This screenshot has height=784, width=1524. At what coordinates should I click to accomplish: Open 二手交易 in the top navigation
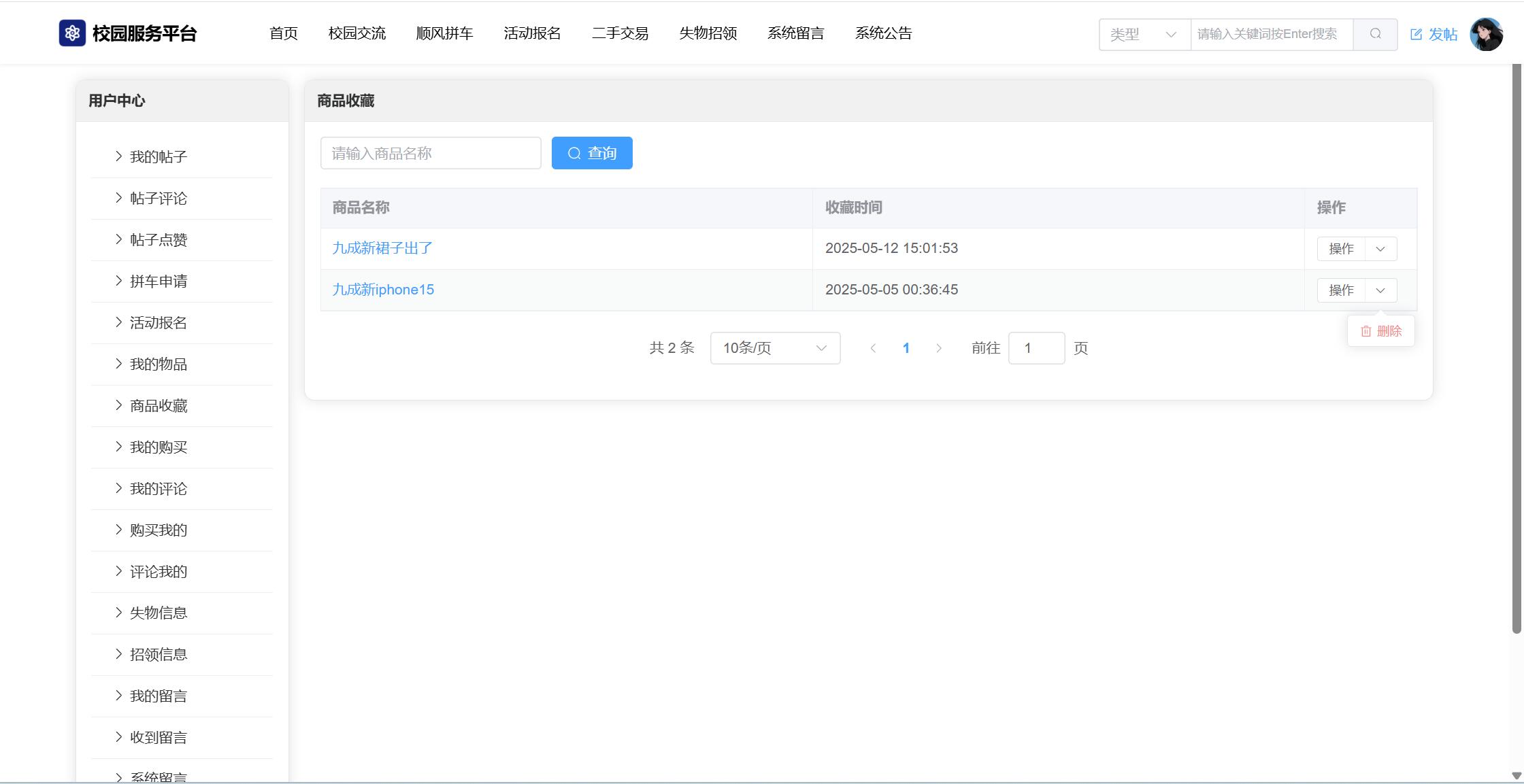point(620,33)
